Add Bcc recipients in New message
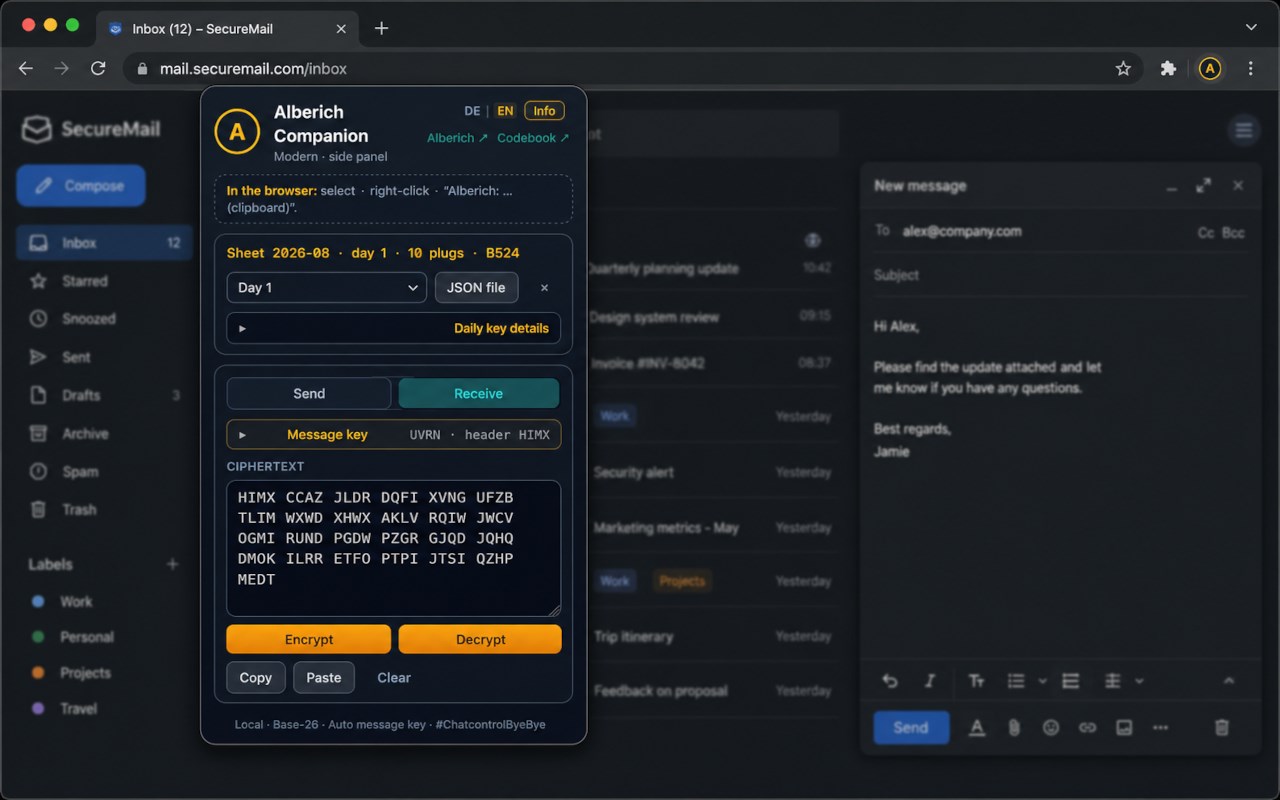 [1234, 232]
